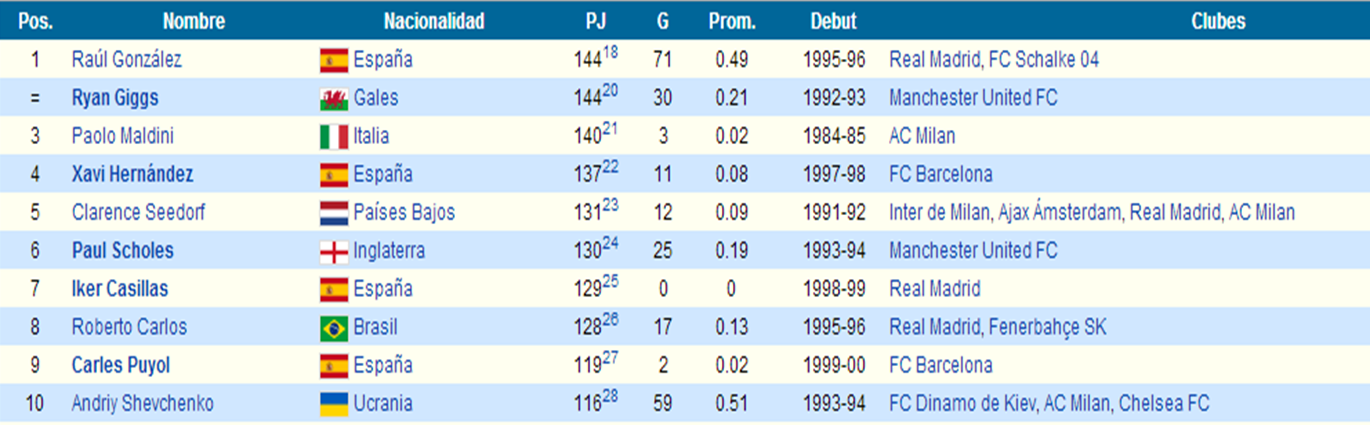Open the Ryan Giggs player link
The width and height of the screenshot is (1370, 425).
[x=115, y=98]
